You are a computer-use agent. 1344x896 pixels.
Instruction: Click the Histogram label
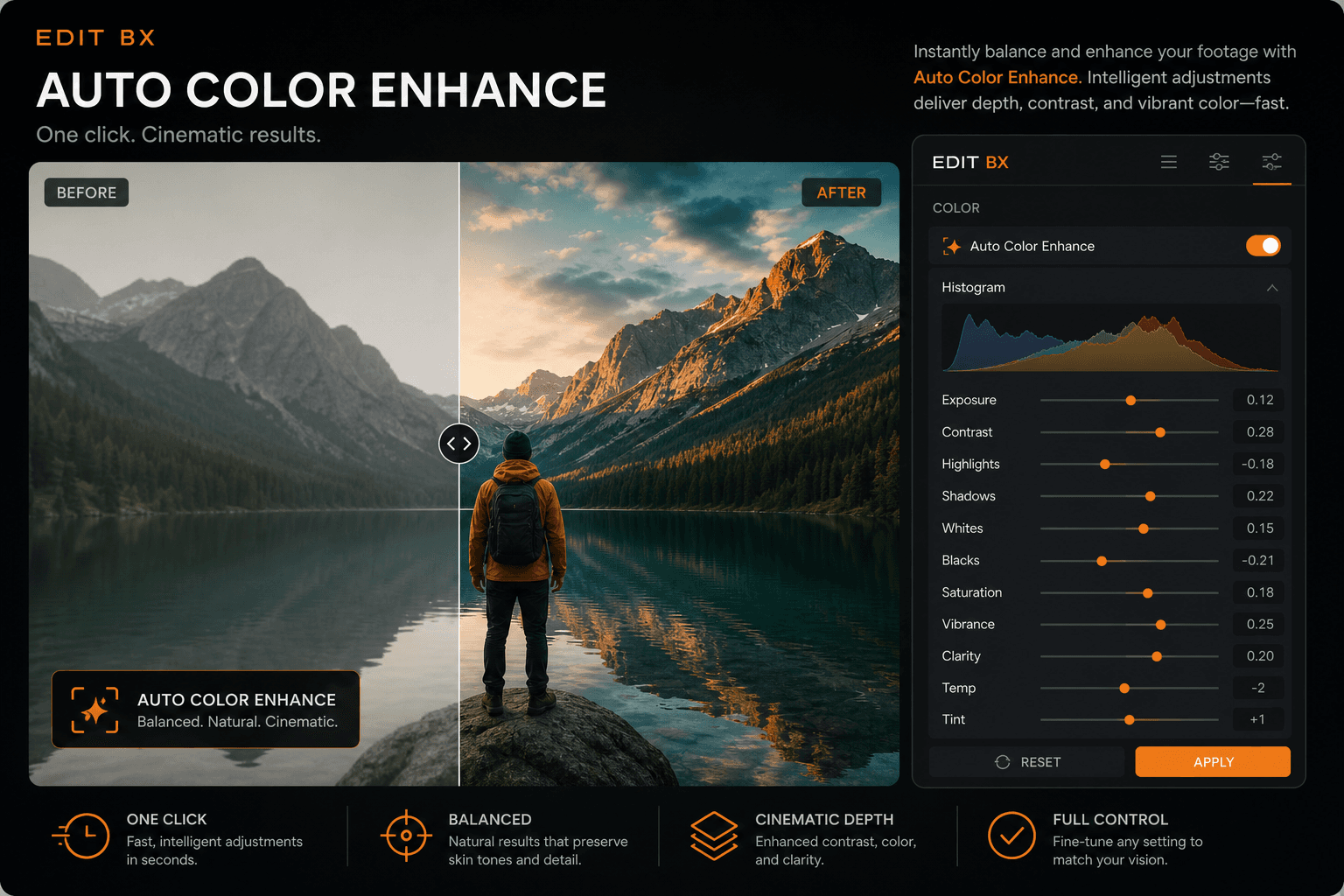click(x=973, y=287)
